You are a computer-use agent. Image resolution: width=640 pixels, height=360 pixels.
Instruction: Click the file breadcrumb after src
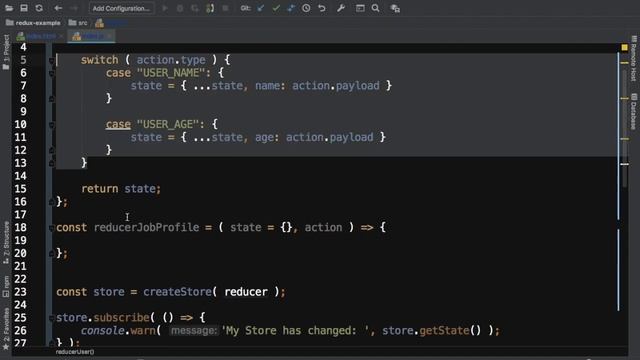111,23
